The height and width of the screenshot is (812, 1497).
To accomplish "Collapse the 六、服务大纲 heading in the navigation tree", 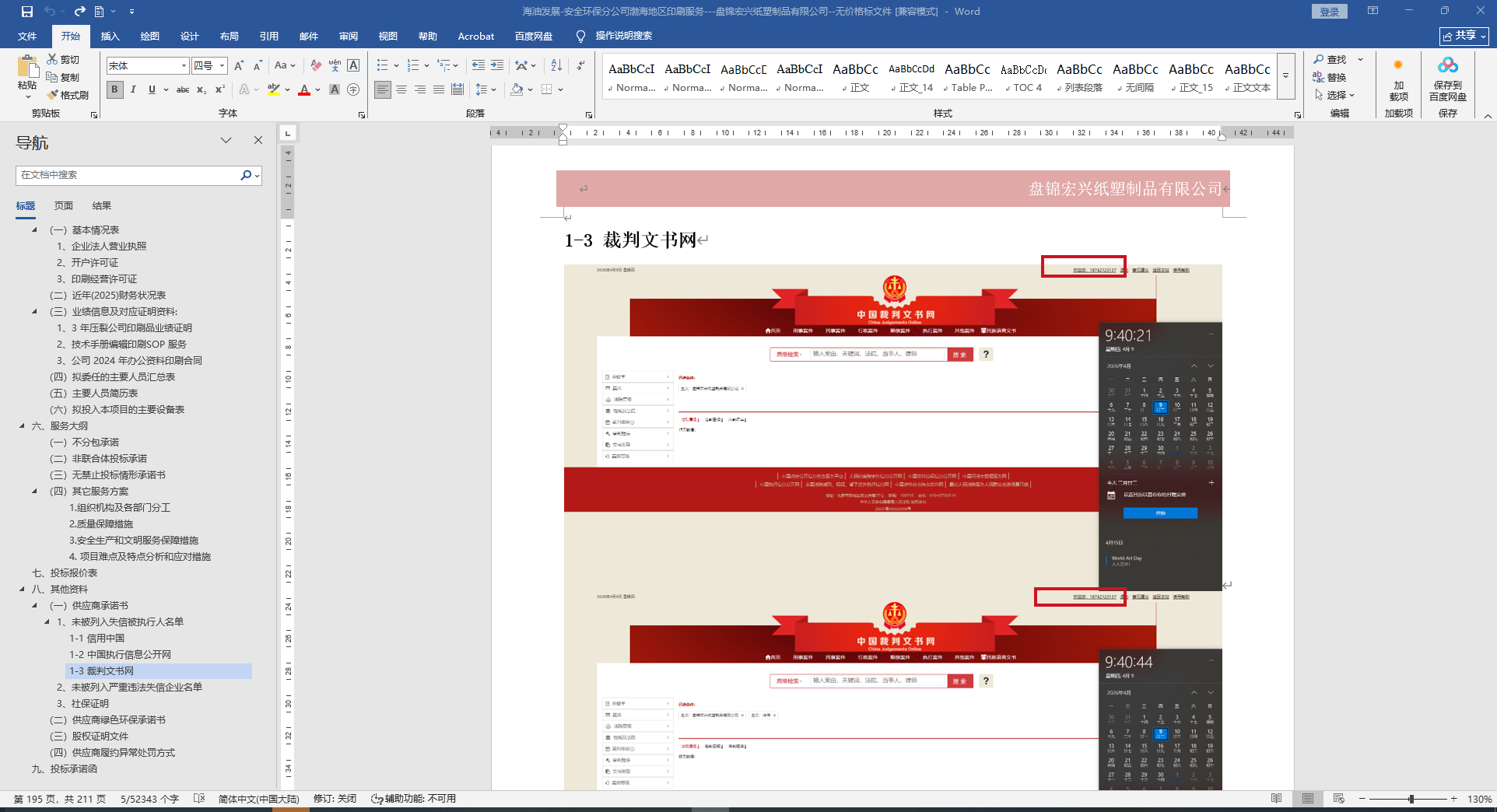I will pyautogui.click(x=22, y=426).
